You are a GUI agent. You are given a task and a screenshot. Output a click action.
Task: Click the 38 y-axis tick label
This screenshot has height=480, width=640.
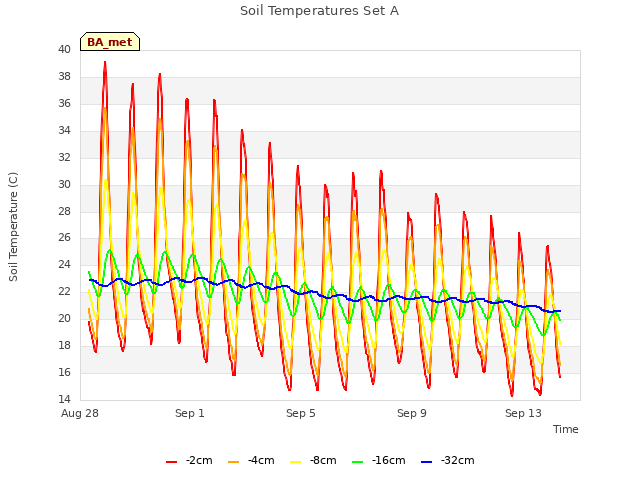coord(64,77)
